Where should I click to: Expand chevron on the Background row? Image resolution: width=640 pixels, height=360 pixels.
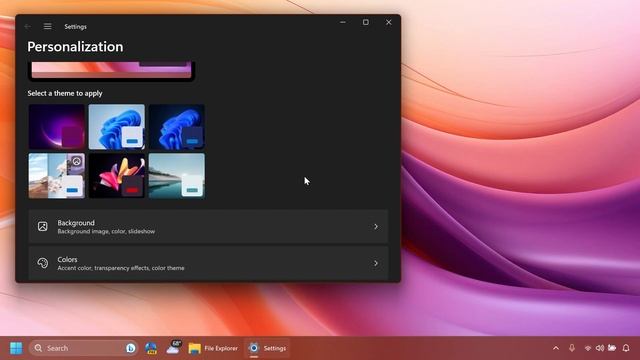[x=376, y=227]
